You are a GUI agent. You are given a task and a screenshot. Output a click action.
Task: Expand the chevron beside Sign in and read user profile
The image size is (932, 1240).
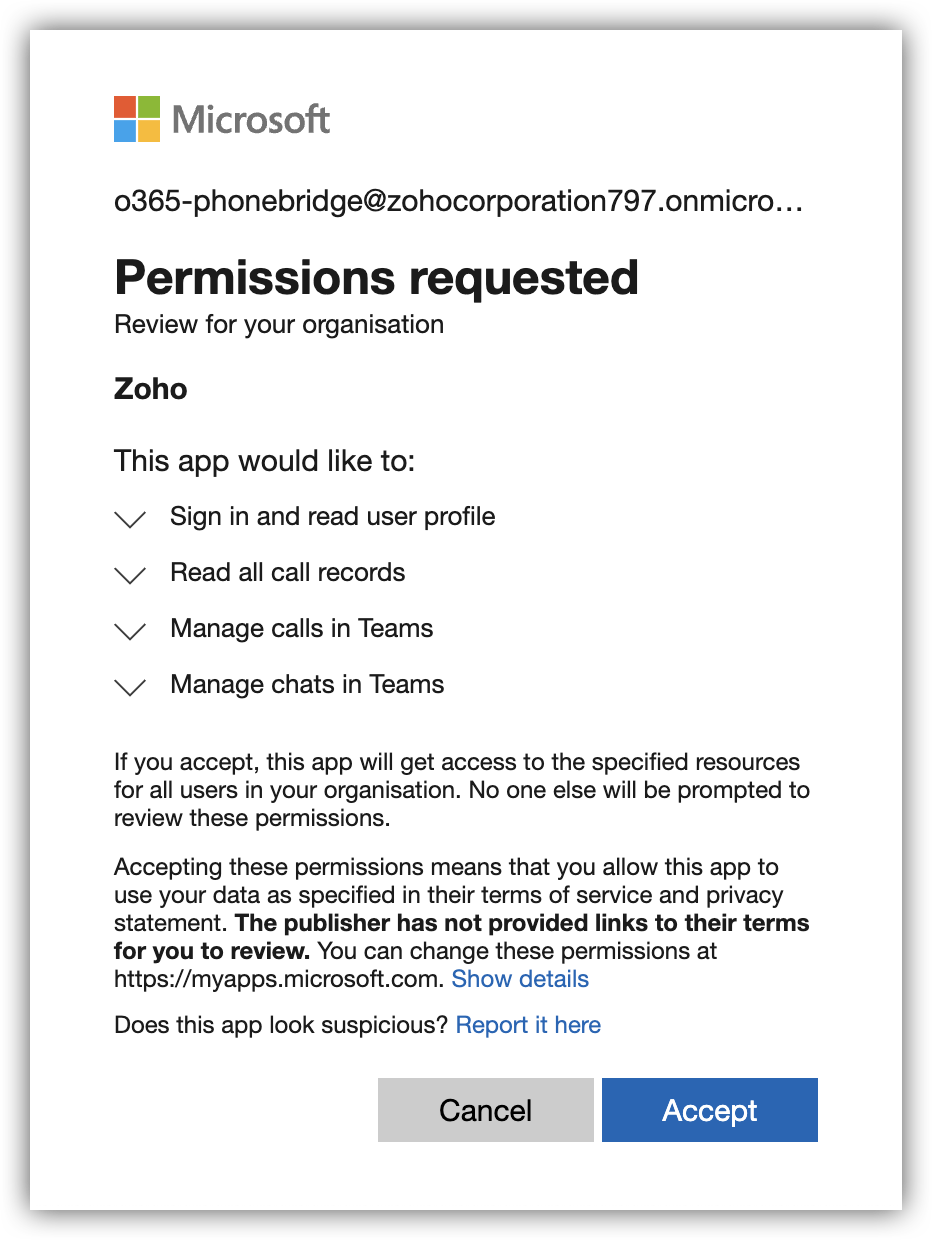click(x=131, y=519)
